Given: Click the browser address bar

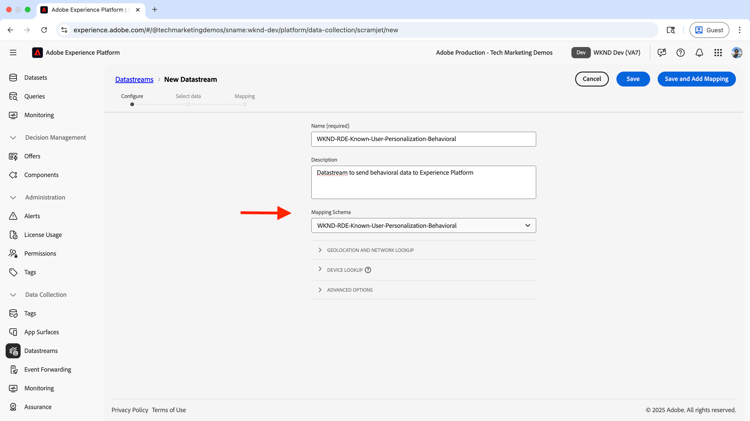Looking at the screenshot, I should coord(358,30).
